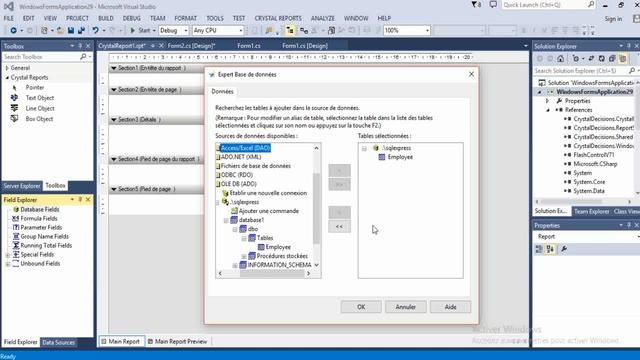
Task: Click 'Ajouter une commande' item
Action: click(x=269, y=211)
